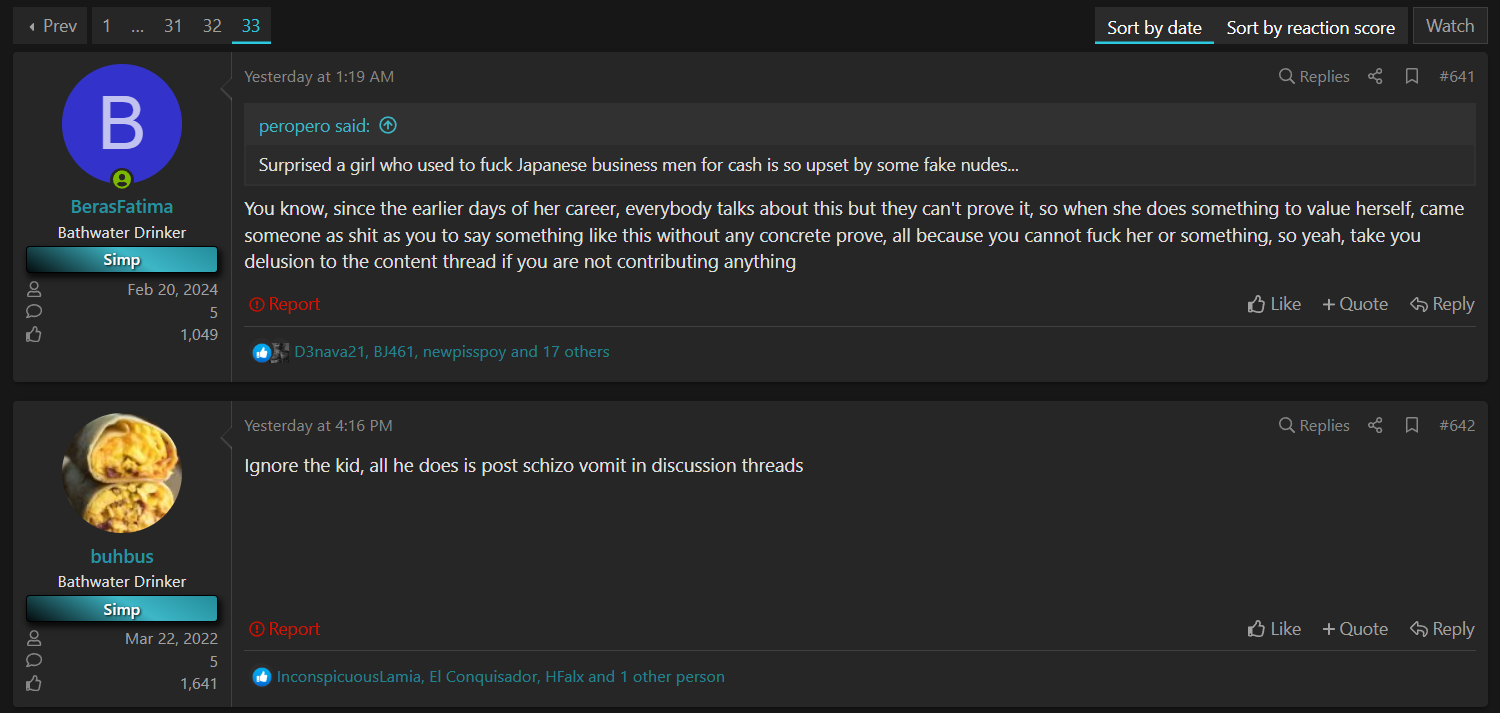Expand the hidden pages ellipsis

(137, 26)
